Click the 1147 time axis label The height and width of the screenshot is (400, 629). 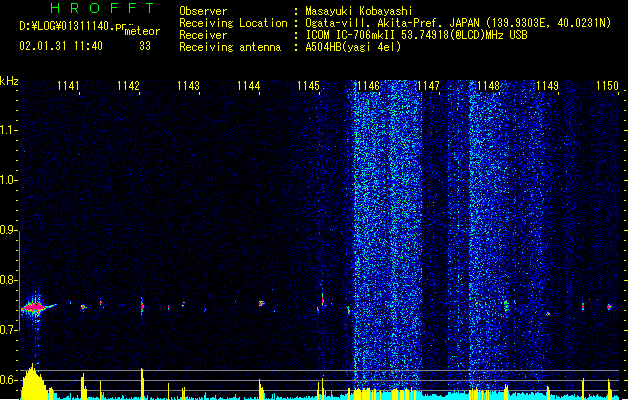click(x=428, y=86)
